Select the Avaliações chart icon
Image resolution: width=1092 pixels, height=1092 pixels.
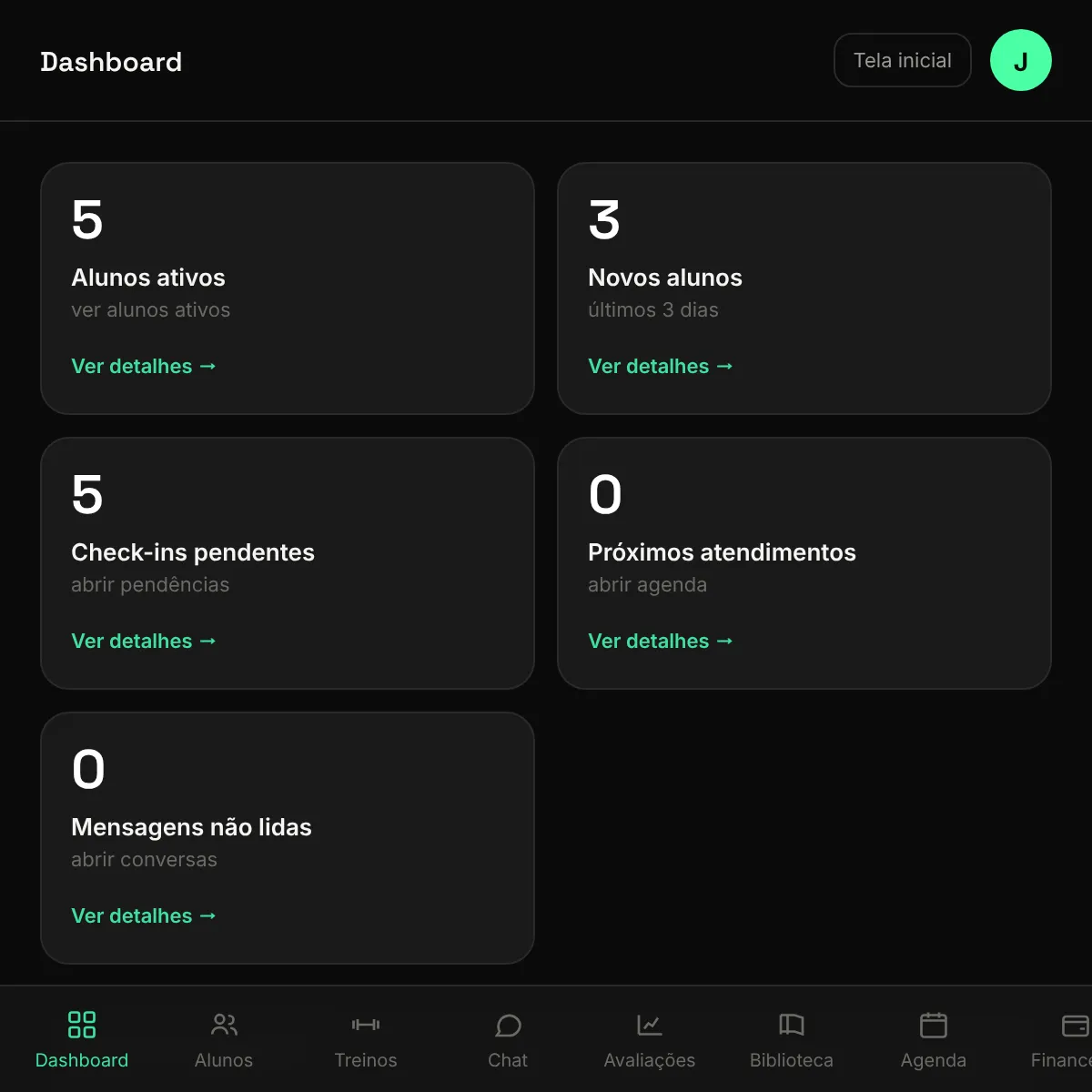[650, 1025]
